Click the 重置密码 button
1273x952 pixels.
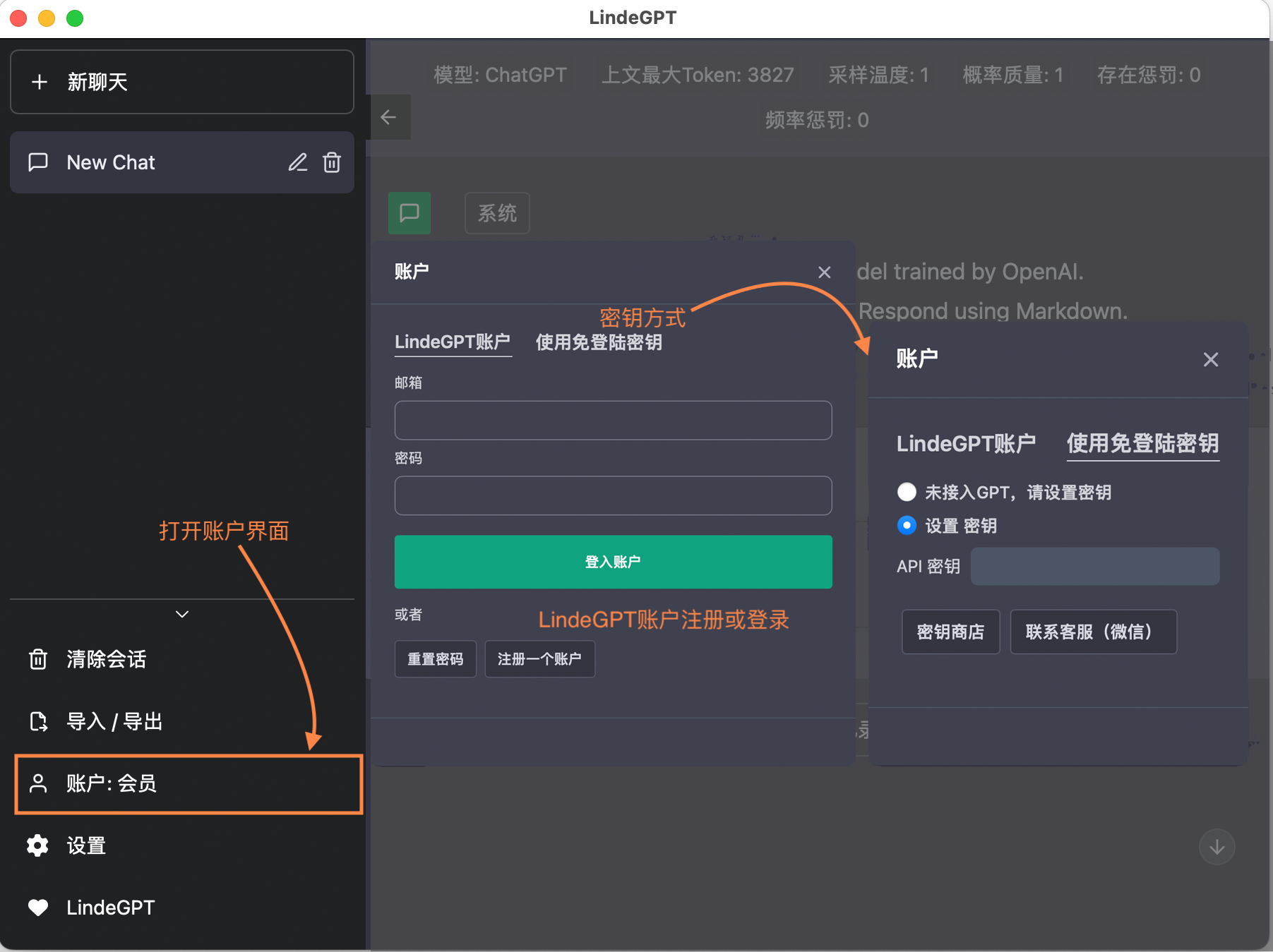[435, 659]
